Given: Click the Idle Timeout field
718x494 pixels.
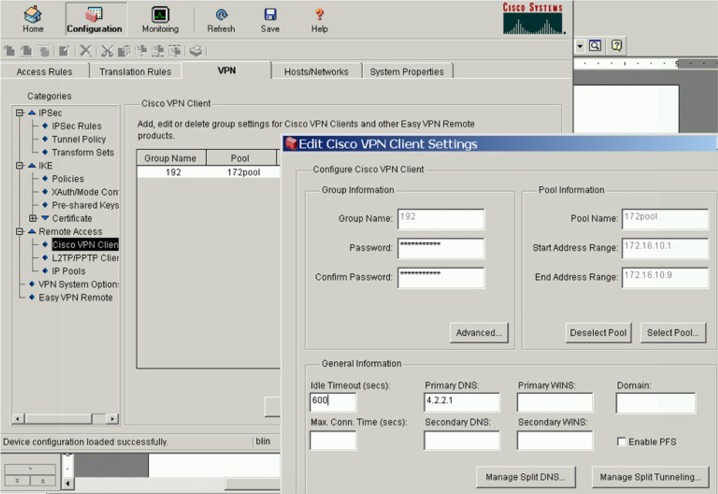Looking at the screenshot, I should 333,402.
